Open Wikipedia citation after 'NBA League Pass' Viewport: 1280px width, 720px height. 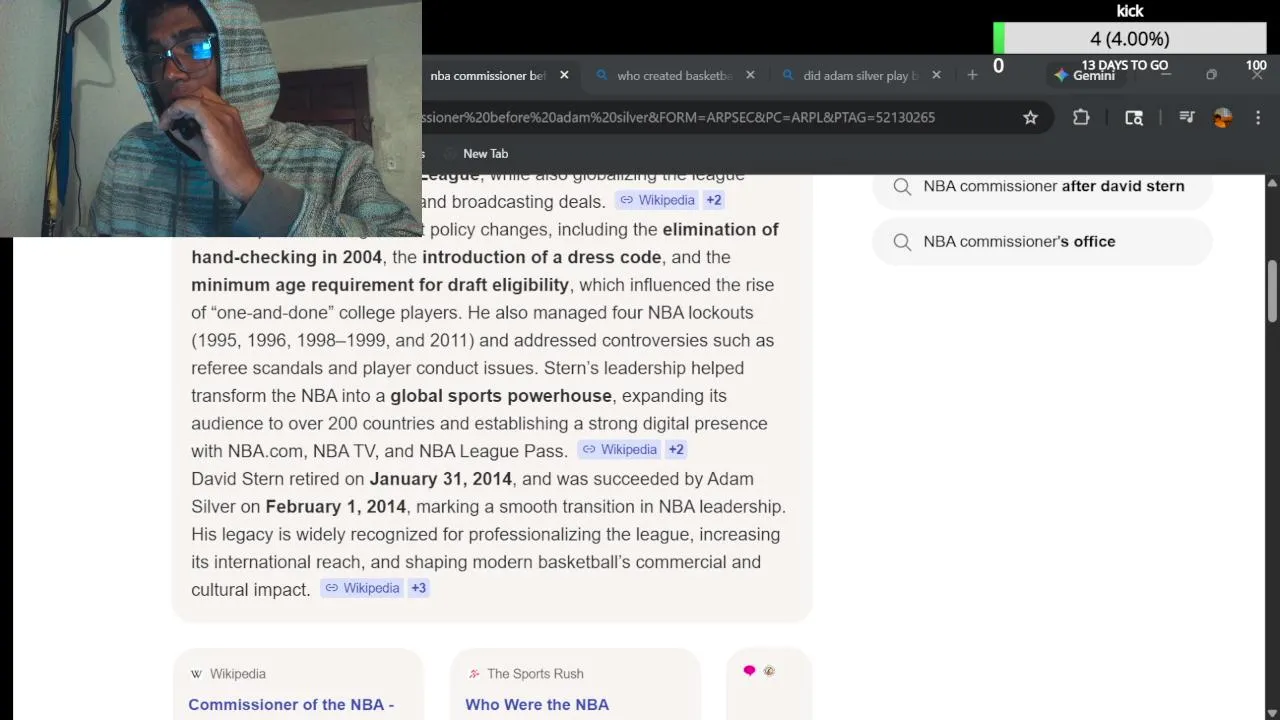[x=619, y=449]
